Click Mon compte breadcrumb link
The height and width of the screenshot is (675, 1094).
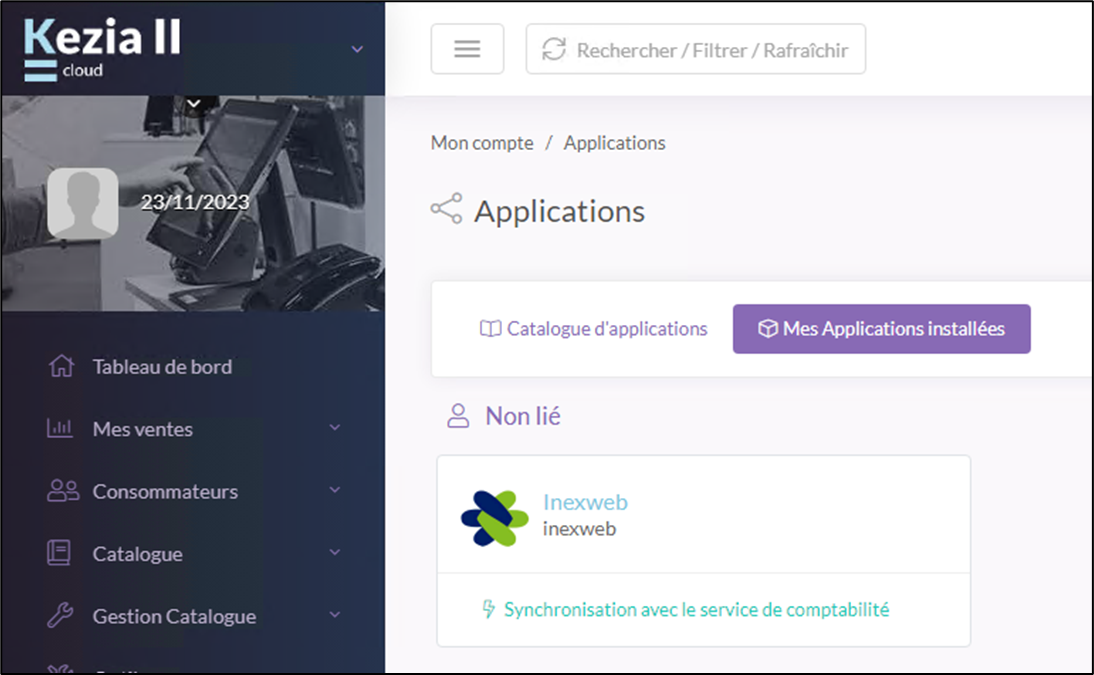click(482, 143)
